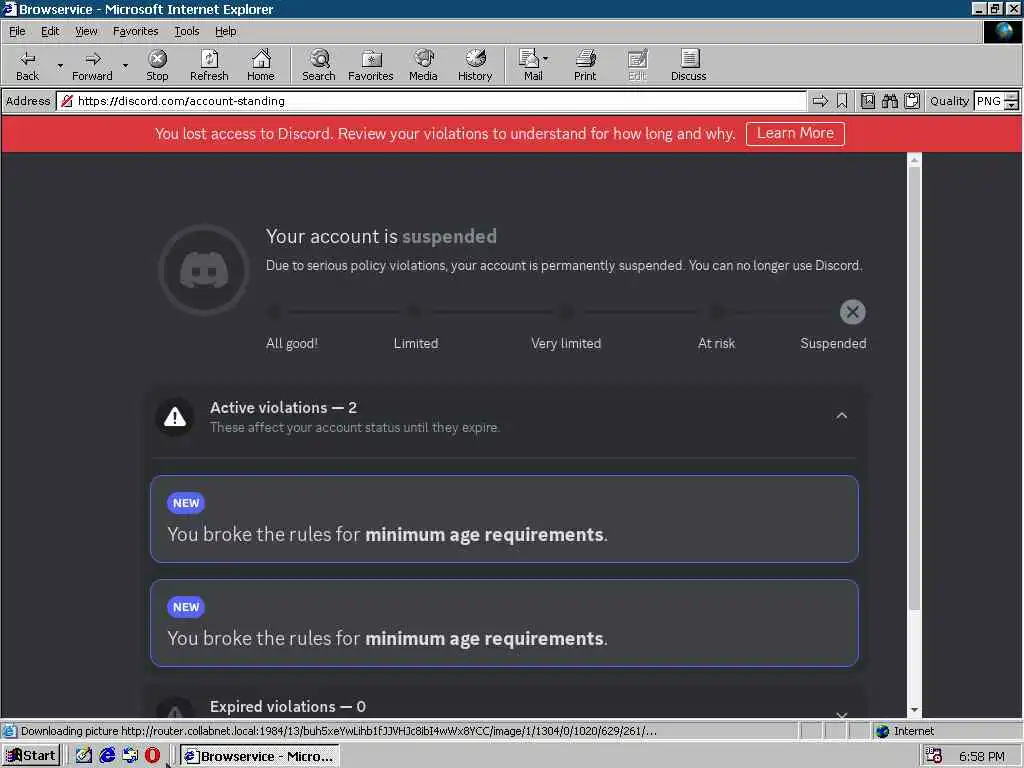Launch Internet Explorer from quick launch
The width and height of the screenshot is (1024, 768).
tap(107, 756)
